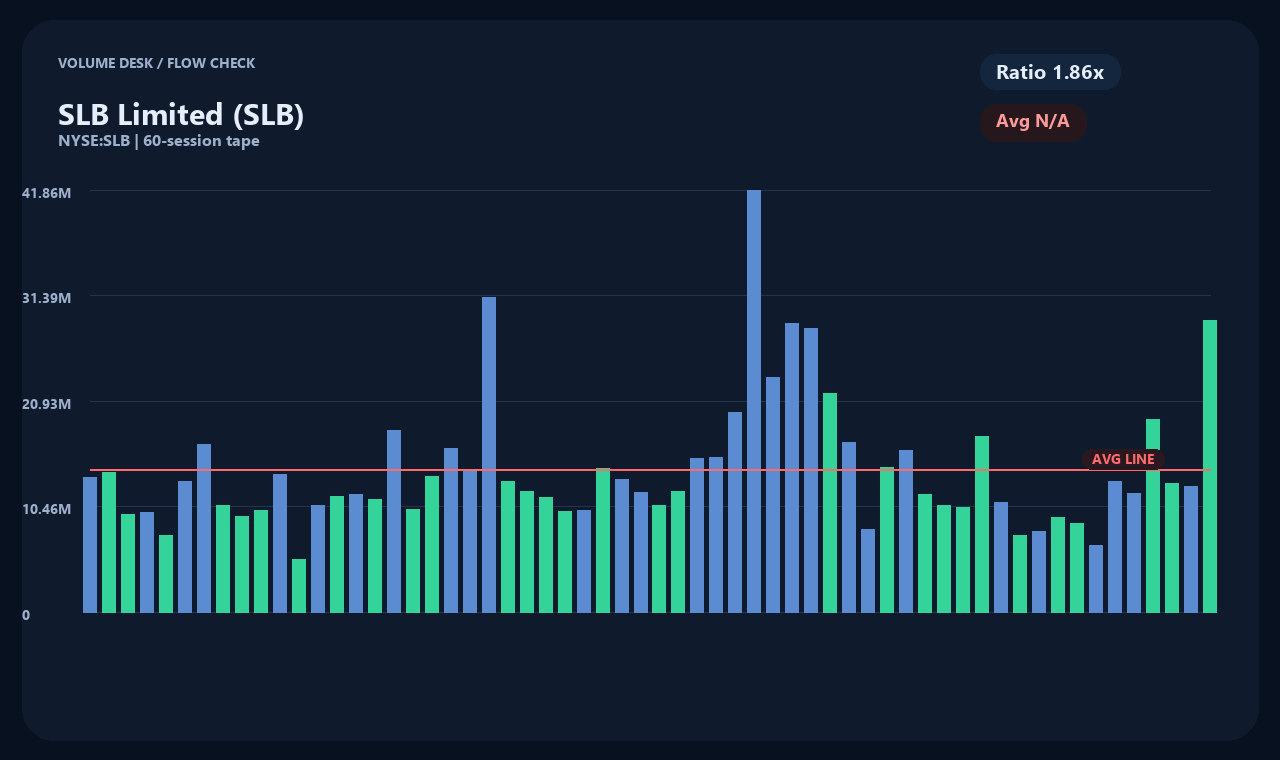
Task: Click the 10.46M axis label
Action: tap(46, 509)
